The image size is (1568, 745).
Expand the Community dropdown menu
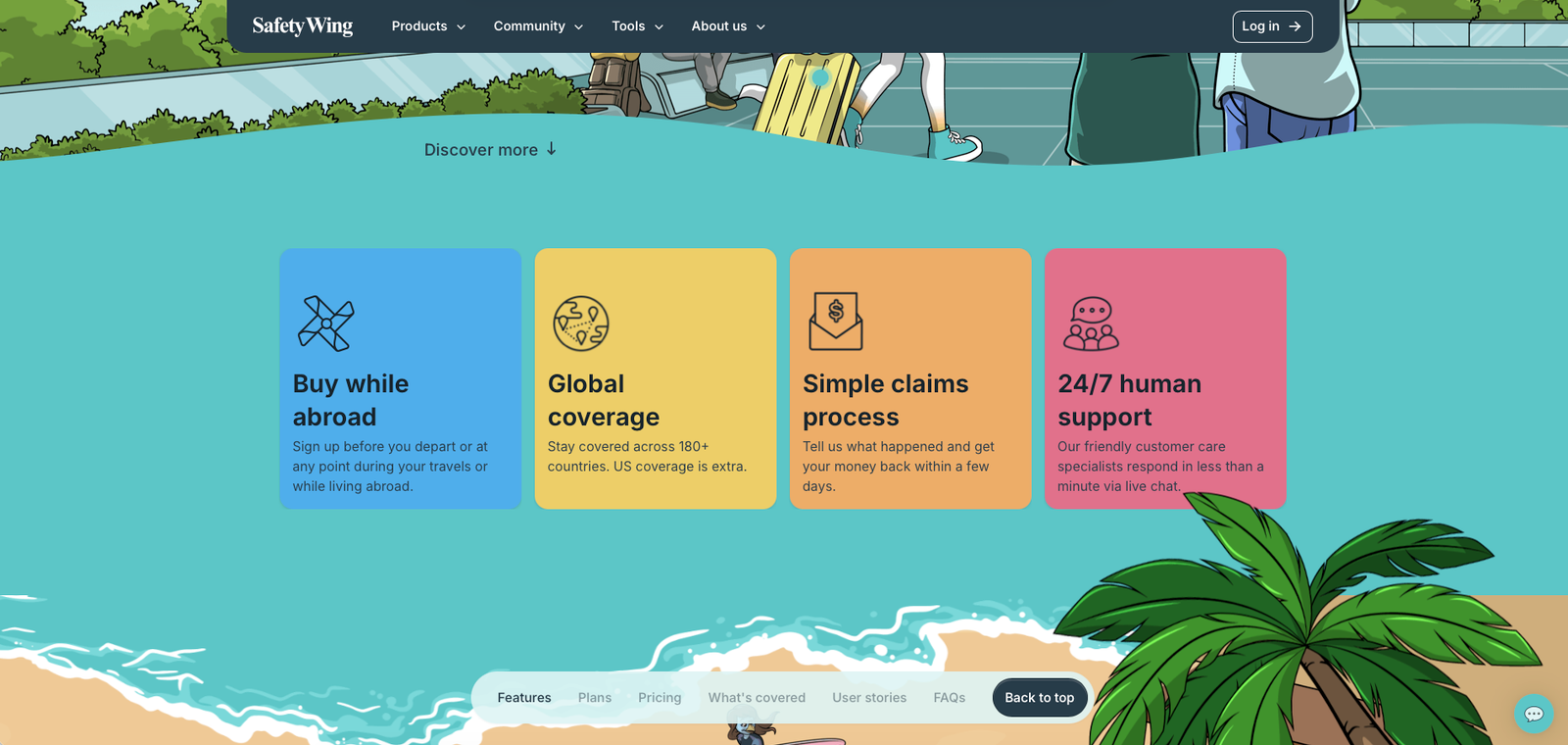pyautogui.click(x=538, y=26)
